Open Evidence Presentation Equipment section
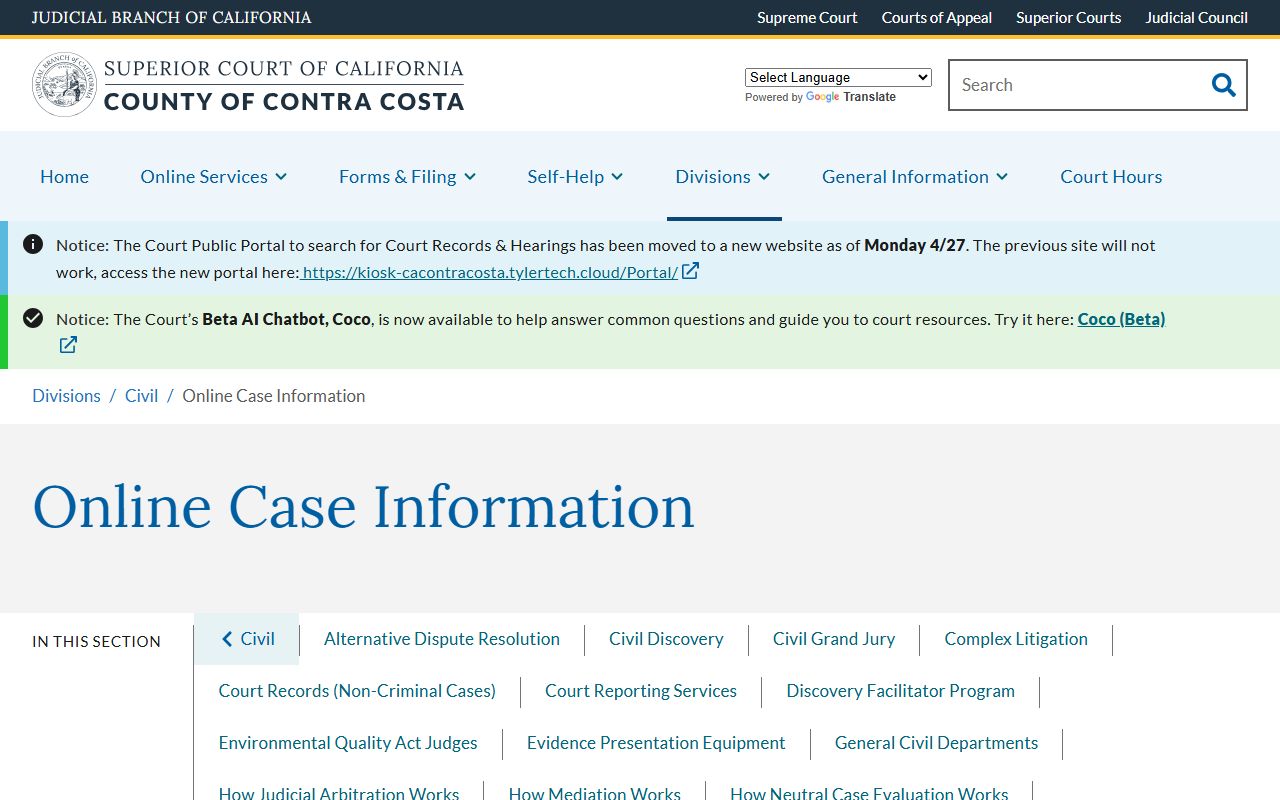Image resolution: width=1280 pixels, height=800 pixels. pyautogui.click(x=656, y=743)
